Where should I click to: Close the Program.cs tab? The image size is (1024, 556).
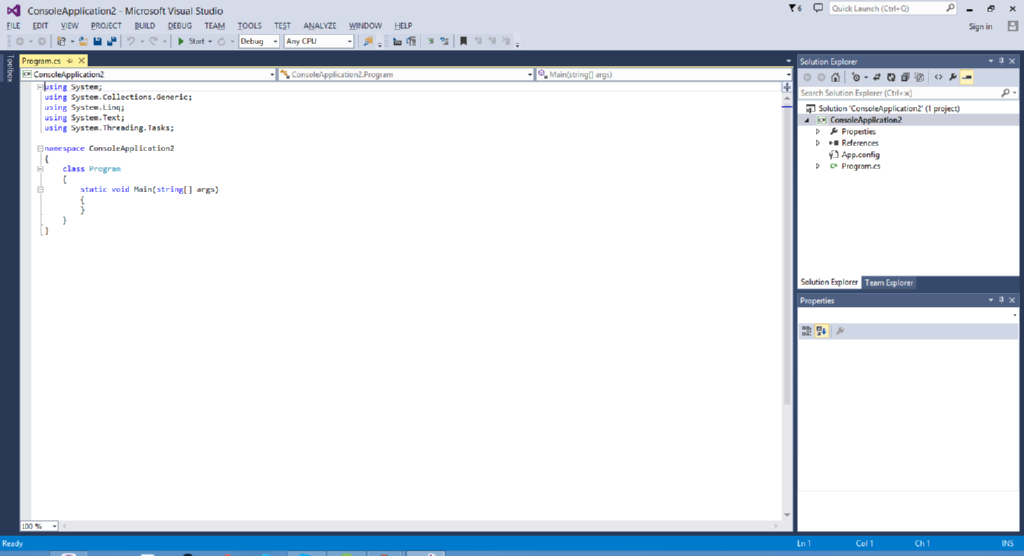click(81, 61)
